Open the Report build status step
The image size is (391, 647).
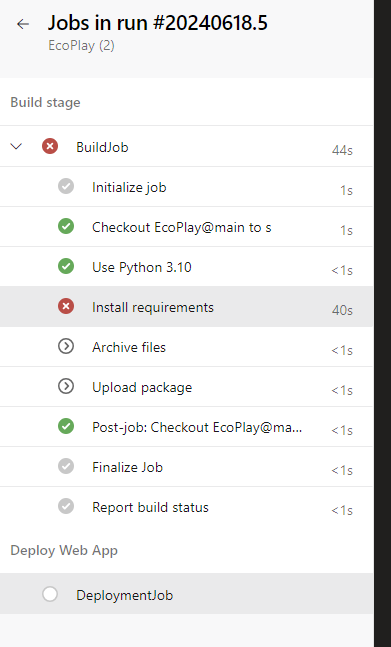click(x=186, y=507)
